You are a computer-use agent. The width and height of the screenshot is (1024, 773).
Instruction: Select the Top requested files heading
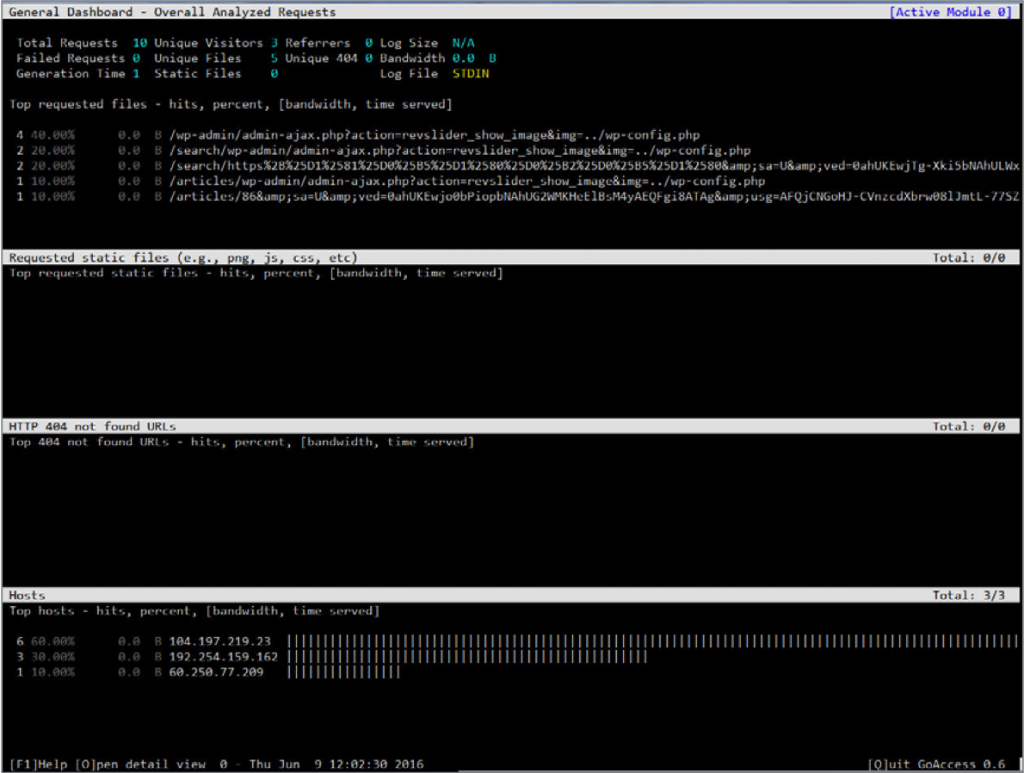[231, 104]
